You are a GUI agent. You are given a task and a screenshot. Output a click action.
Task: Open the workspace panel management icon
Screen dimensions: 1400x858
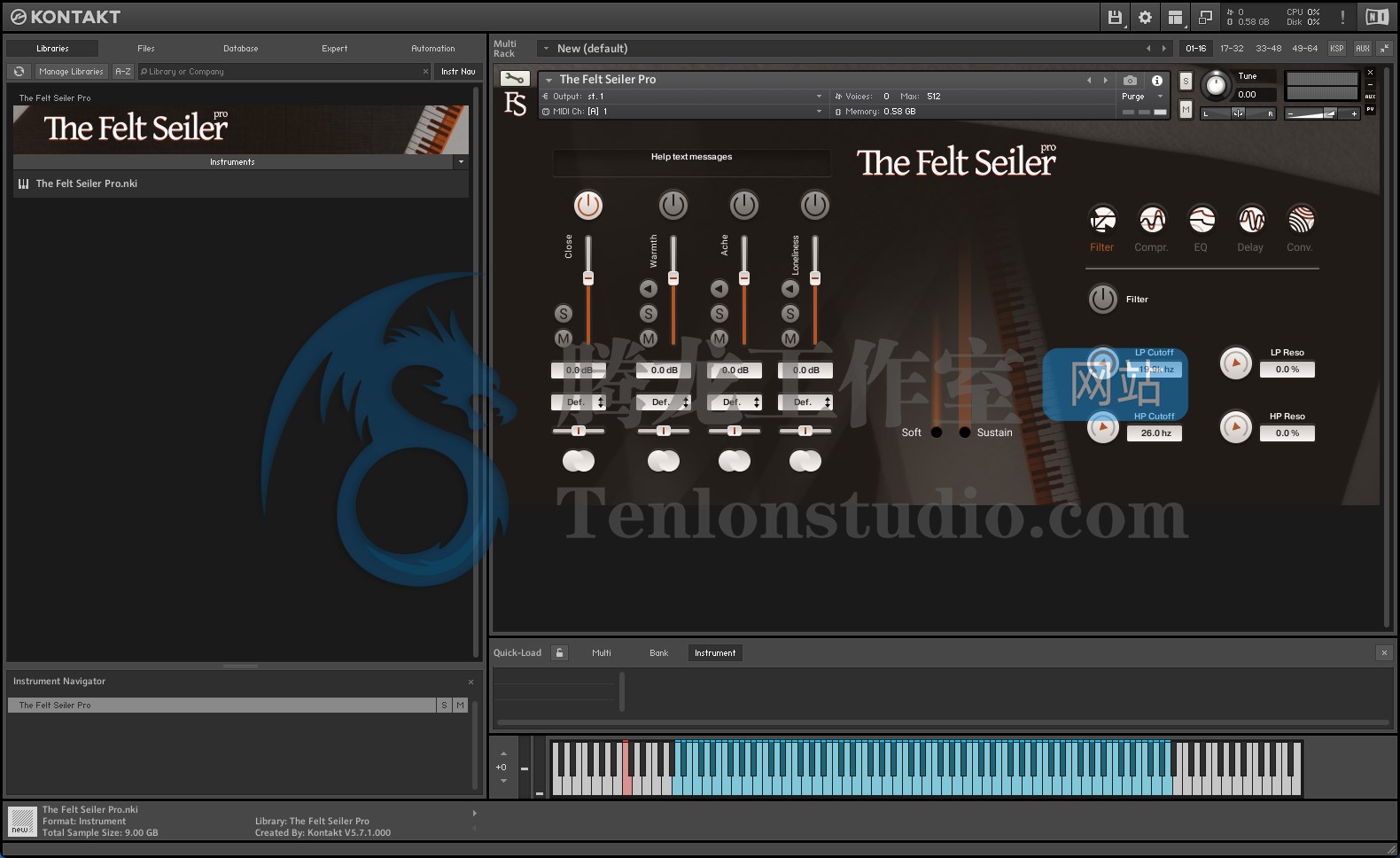1175,17
